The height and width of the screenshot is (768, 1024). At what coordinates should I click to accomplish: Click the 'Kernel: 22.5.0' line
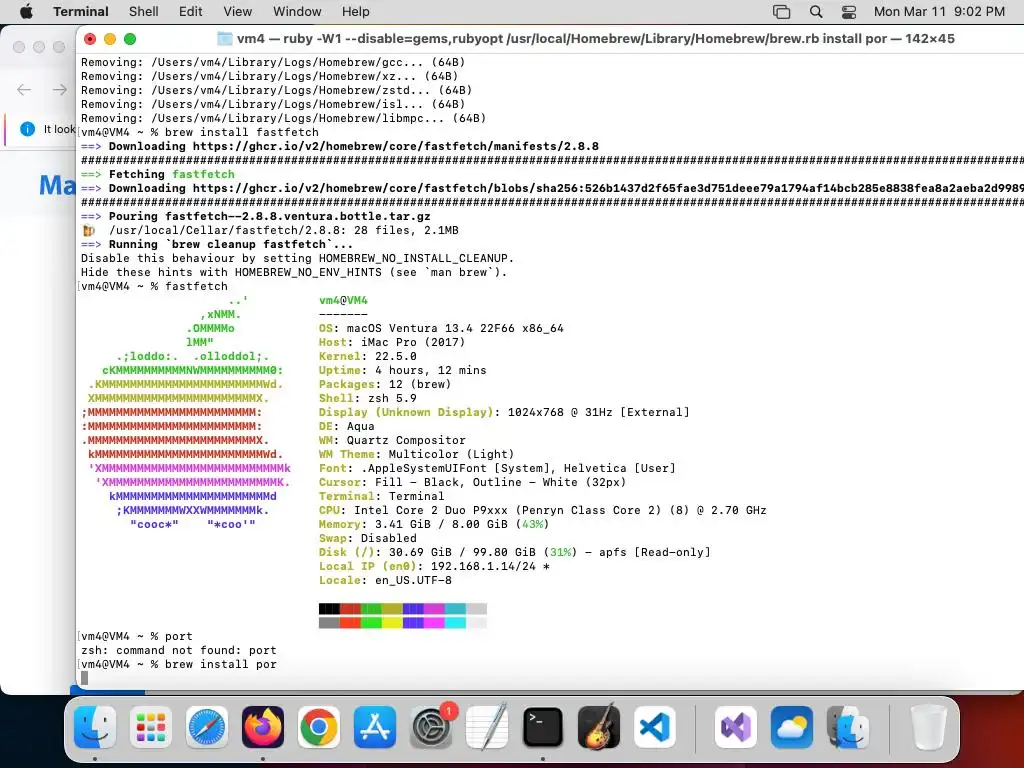tap(368, 357)
